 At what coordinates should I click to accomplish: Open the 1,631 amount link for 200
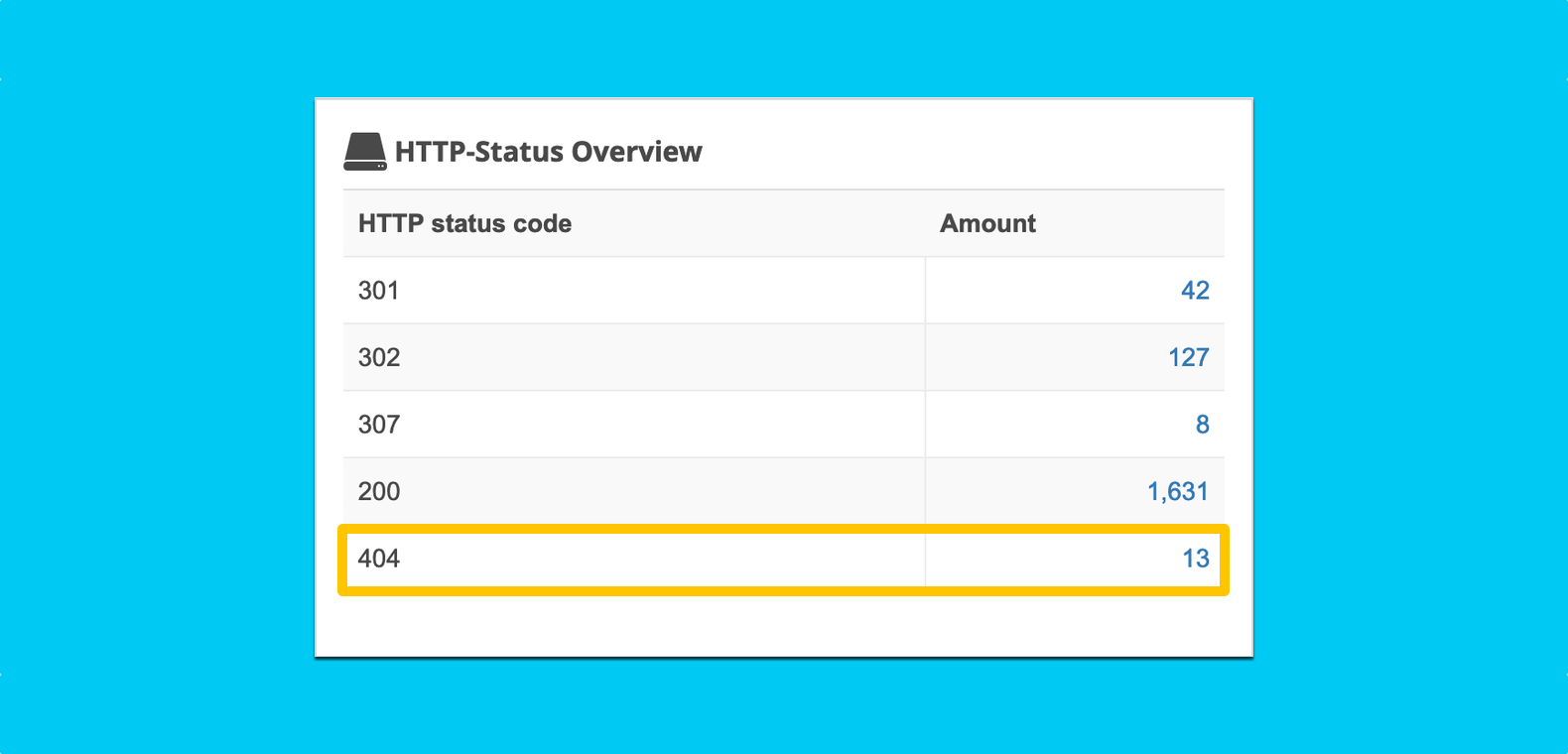(1177, 491)
